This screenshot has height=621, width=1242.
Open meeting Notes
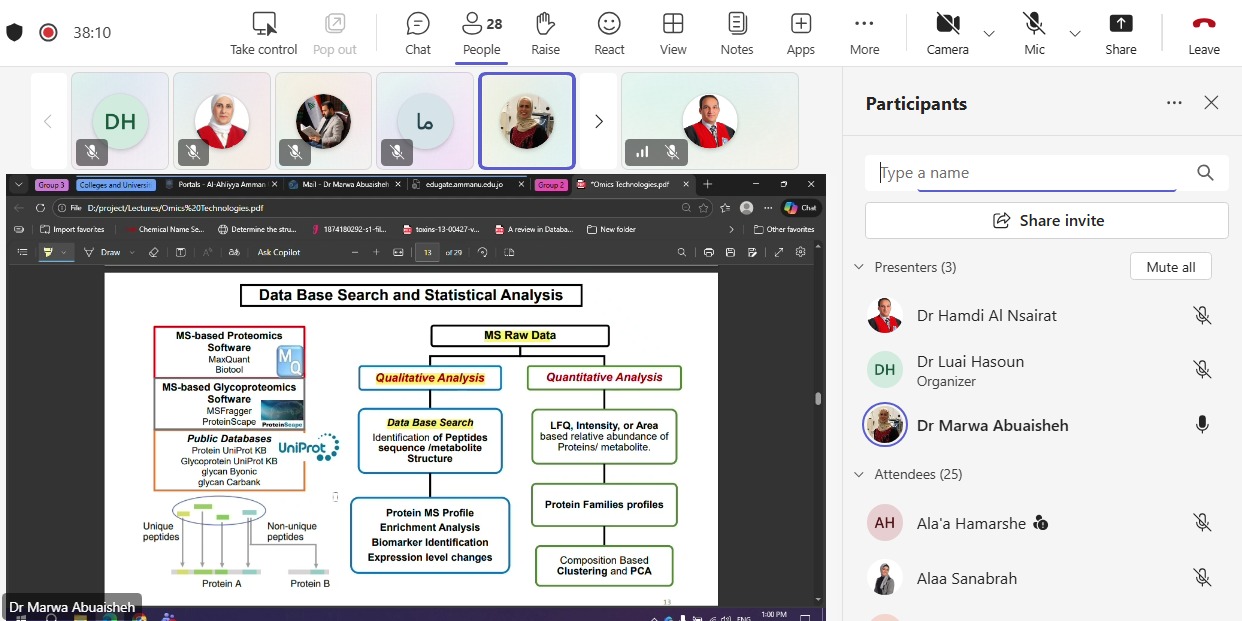click(x=737, y=32)
